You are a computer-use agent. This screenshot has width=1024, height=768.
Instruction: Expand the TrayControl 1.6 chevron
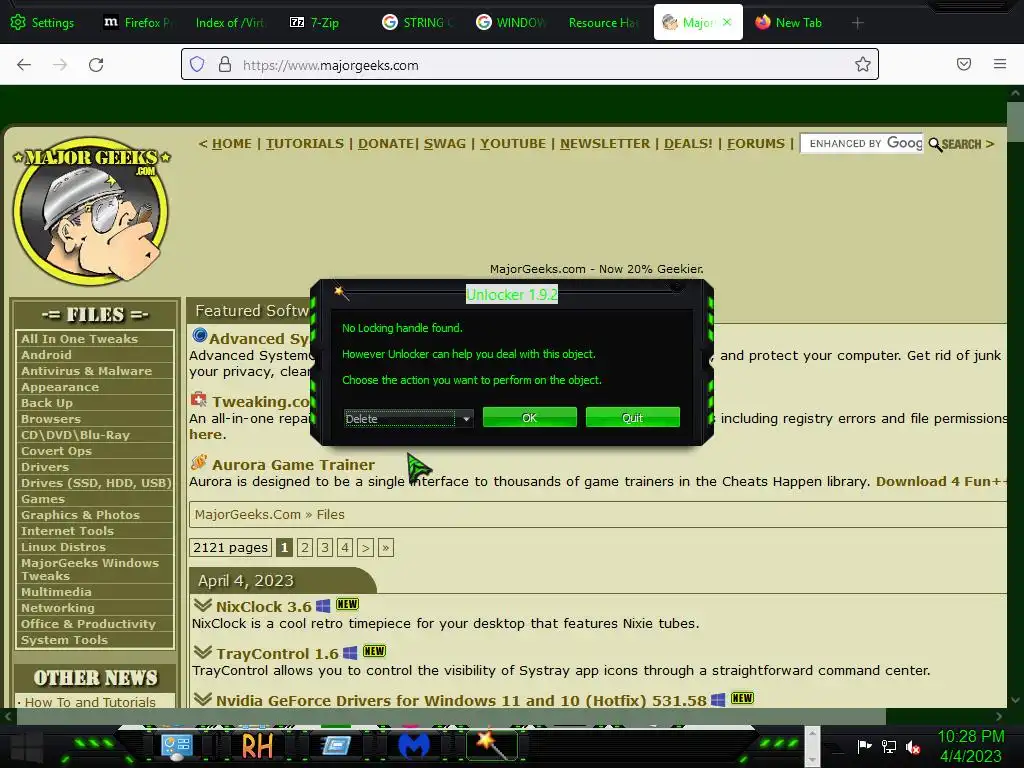coord(202,652)
